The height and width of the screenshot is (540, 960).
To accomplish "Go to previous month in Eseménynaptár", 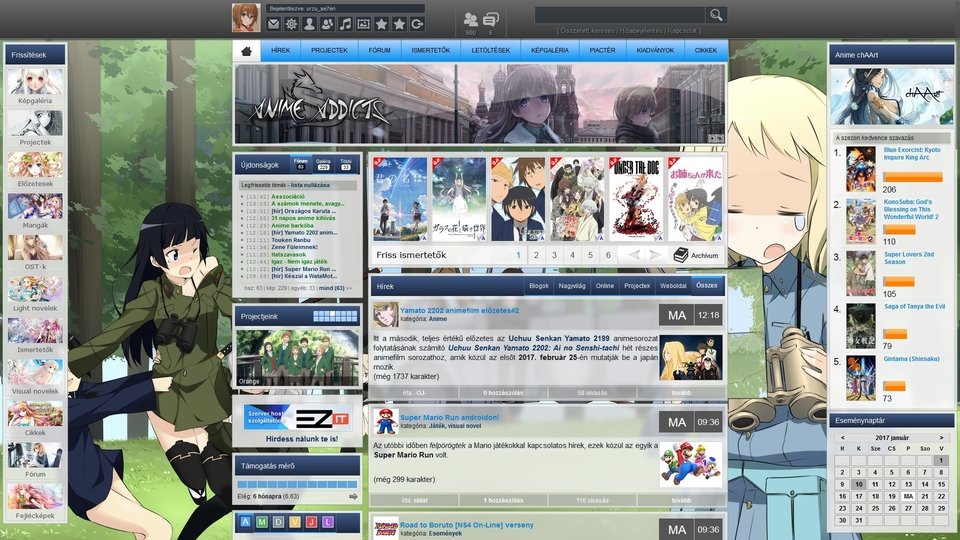I will point(842,438).
